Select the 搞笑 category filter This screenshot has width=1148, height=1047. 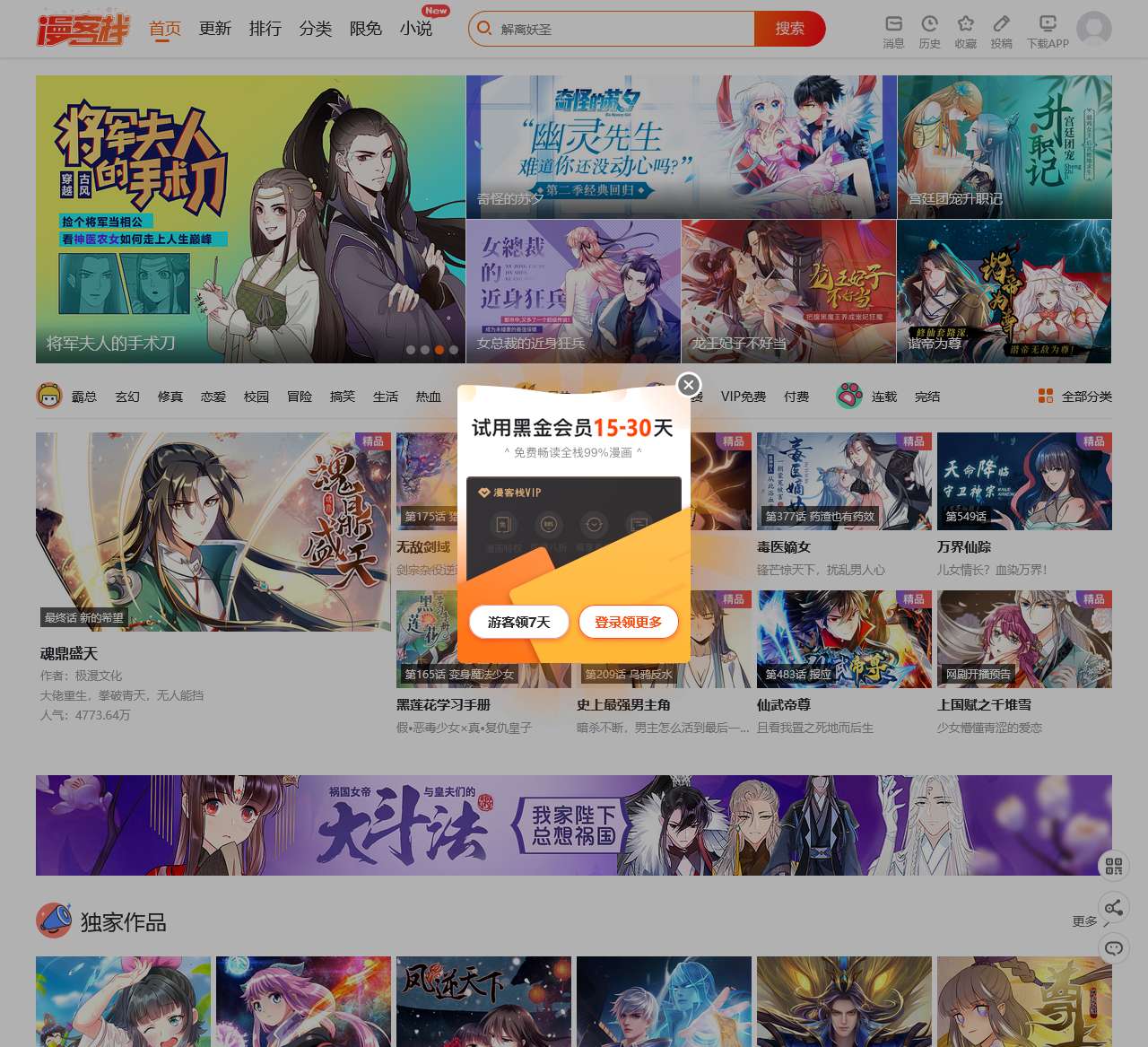pyautogui.click(x=343, y=397)
